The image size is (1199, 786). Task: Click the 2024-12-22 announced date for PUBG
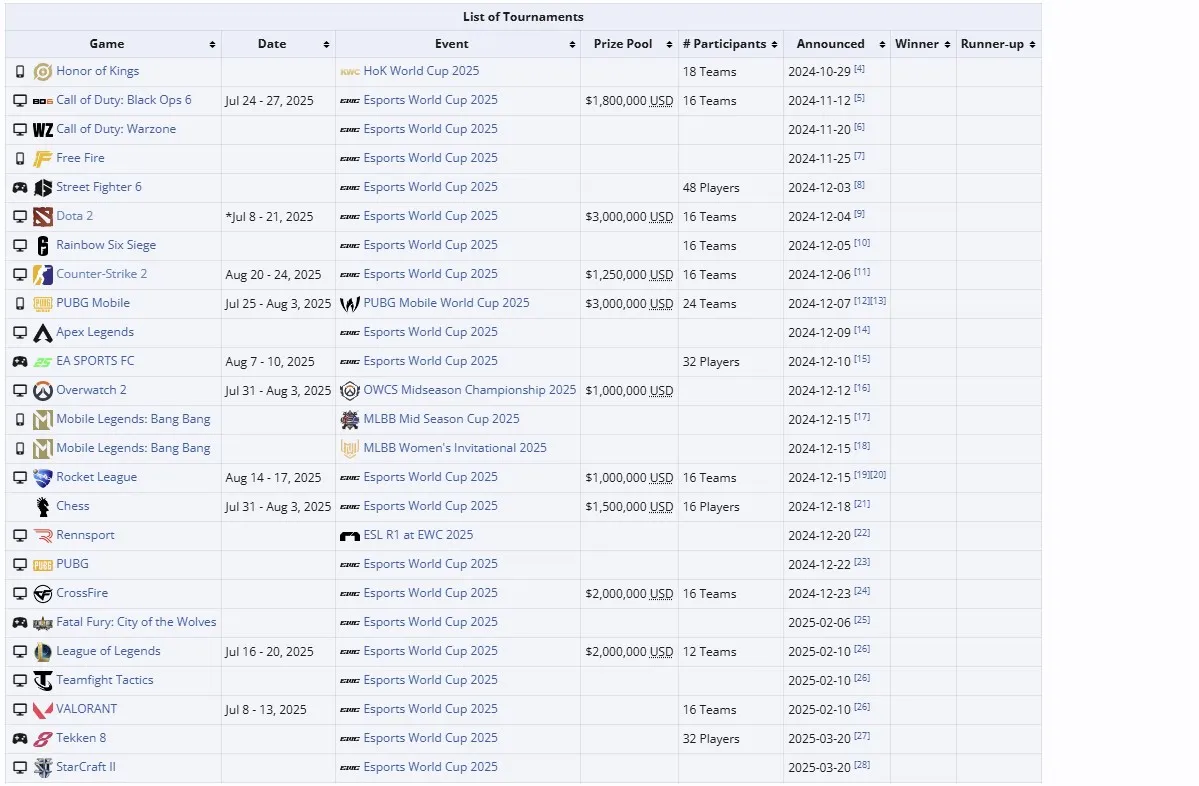pyautogui.click(x=820, y=565)
